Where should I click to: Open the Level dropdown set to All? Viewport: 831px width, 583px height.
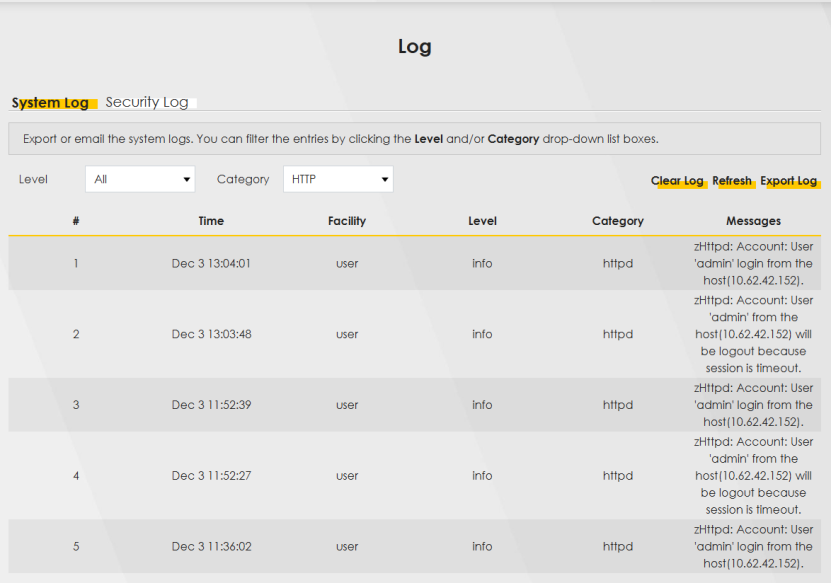140,179
